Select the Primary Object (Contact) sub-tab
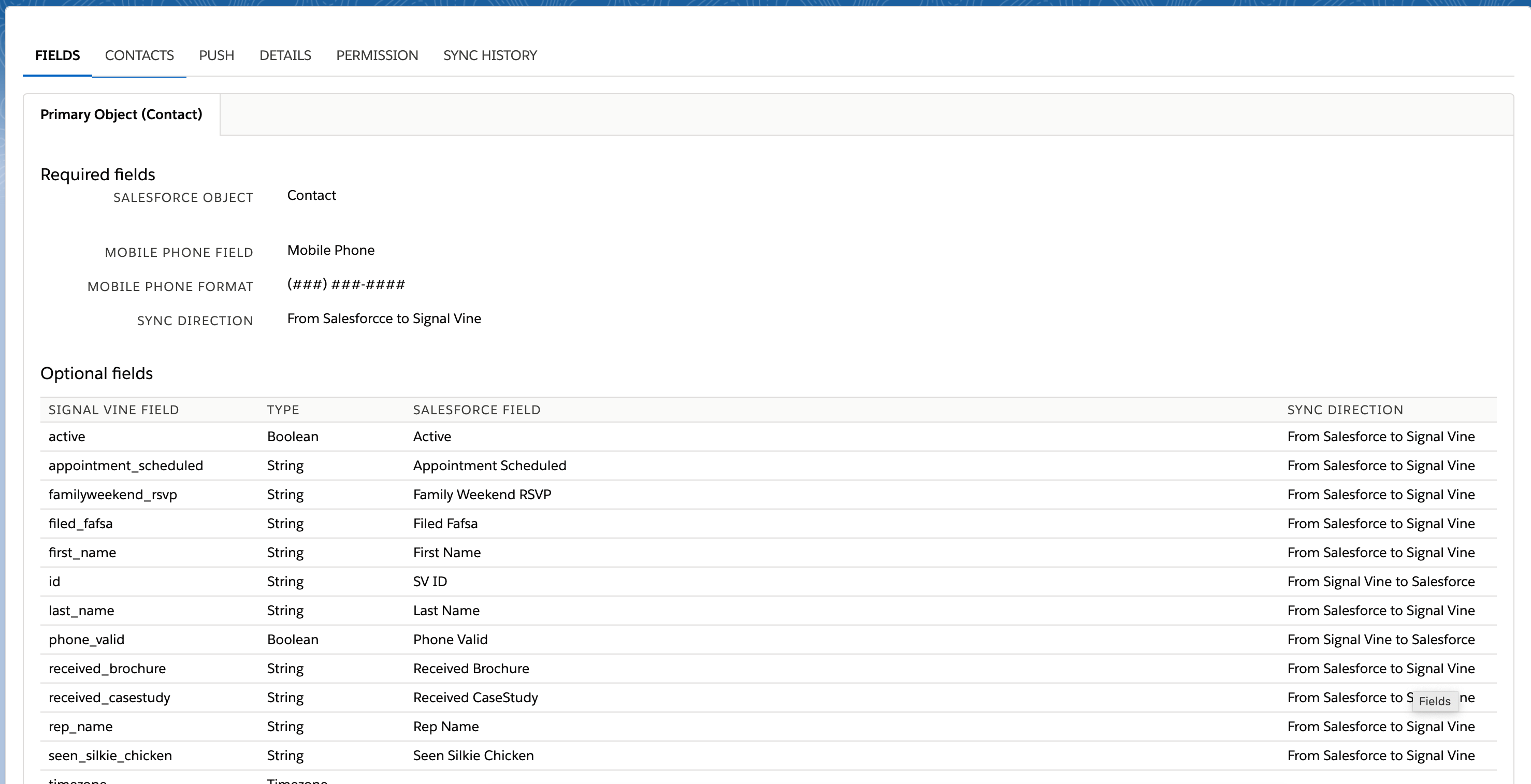Viewport: 1531px width, 784px height. [x=121, y=114]
